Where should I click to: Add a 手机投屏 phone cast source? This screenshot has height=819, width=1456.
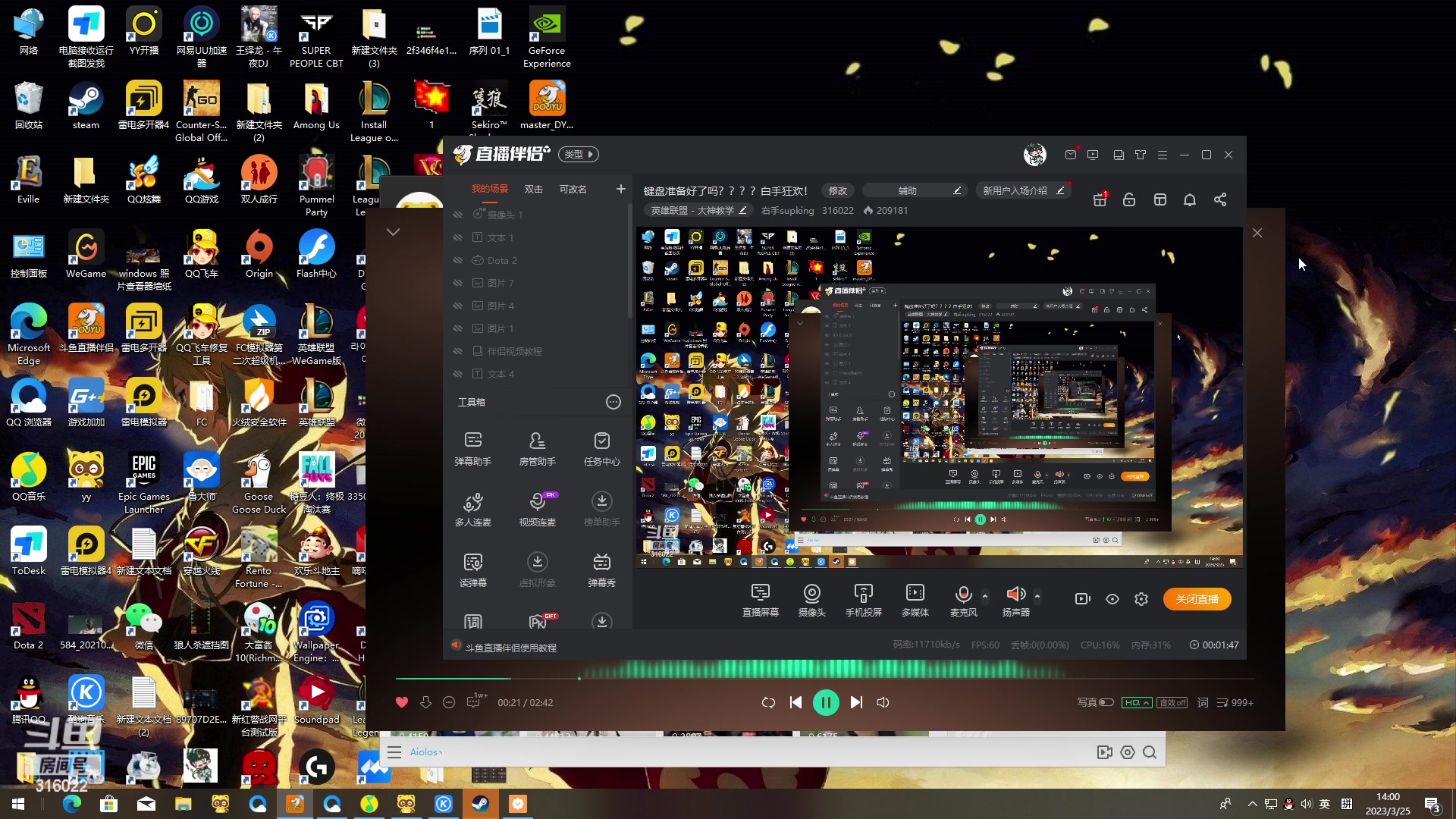[863, 600]
